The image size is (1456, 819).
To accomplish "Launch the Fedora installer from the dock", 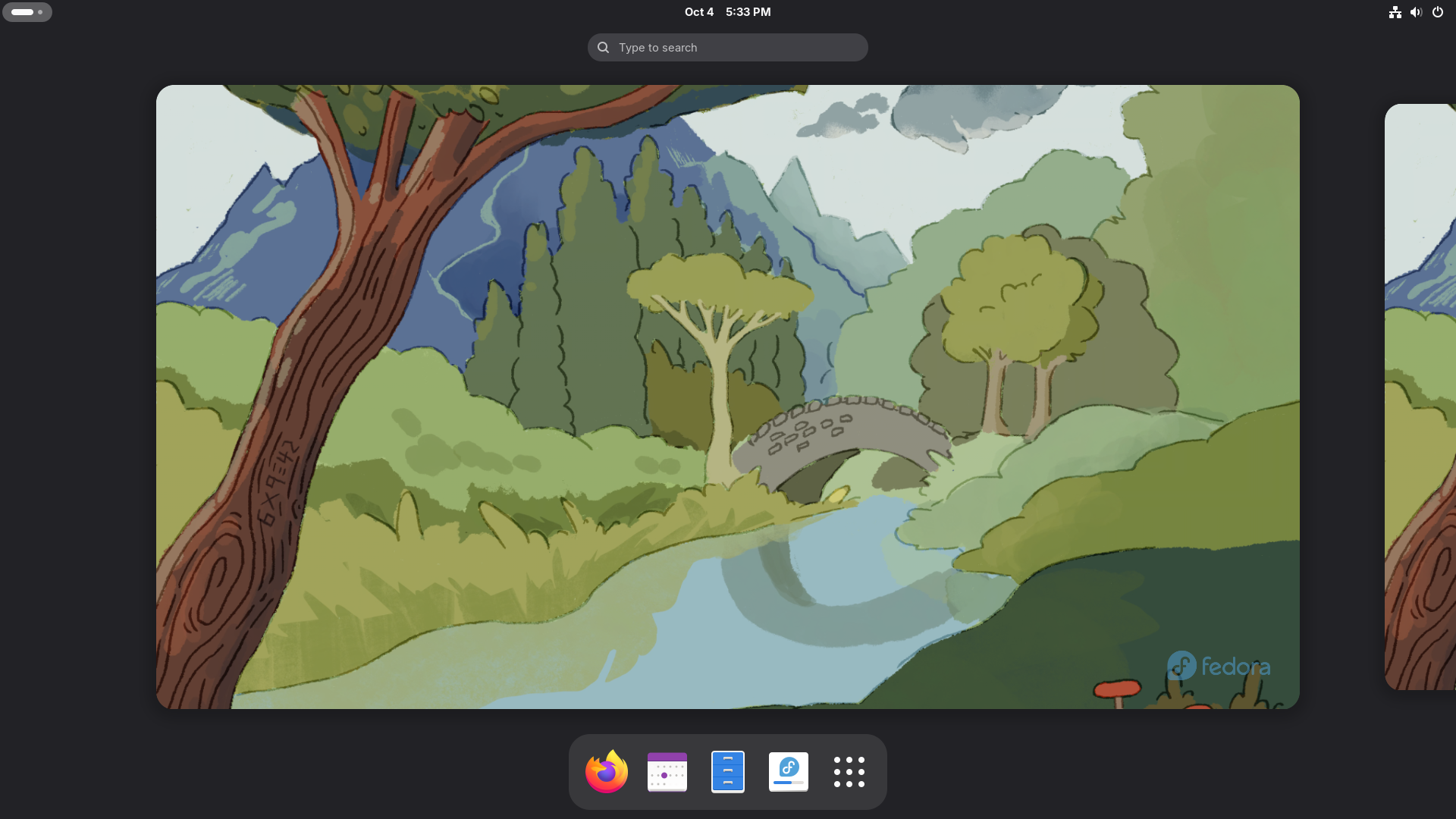I will [x=788, y=771].
